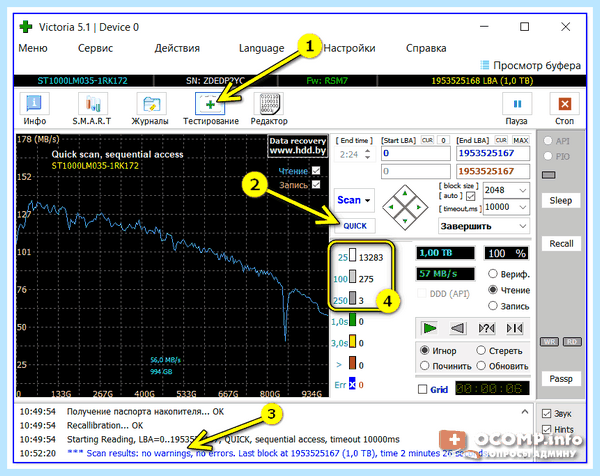Open the Действия menu
Viewport: 600px width, 476px height.
(177, 48)
